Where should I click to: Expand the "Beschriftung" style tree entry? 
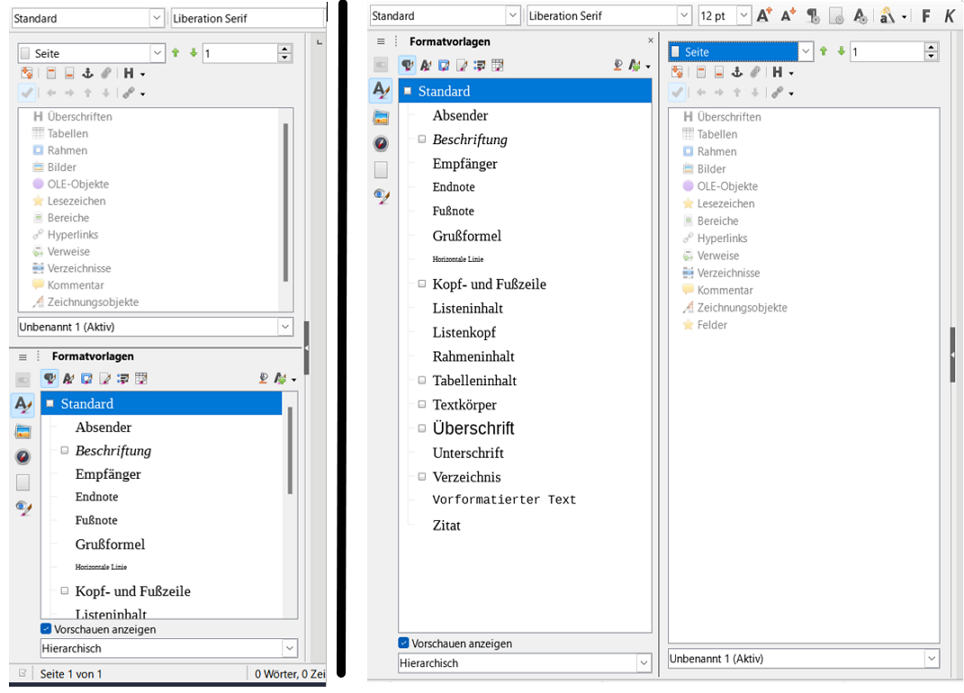pyautogui.click(x=420, y=140)
